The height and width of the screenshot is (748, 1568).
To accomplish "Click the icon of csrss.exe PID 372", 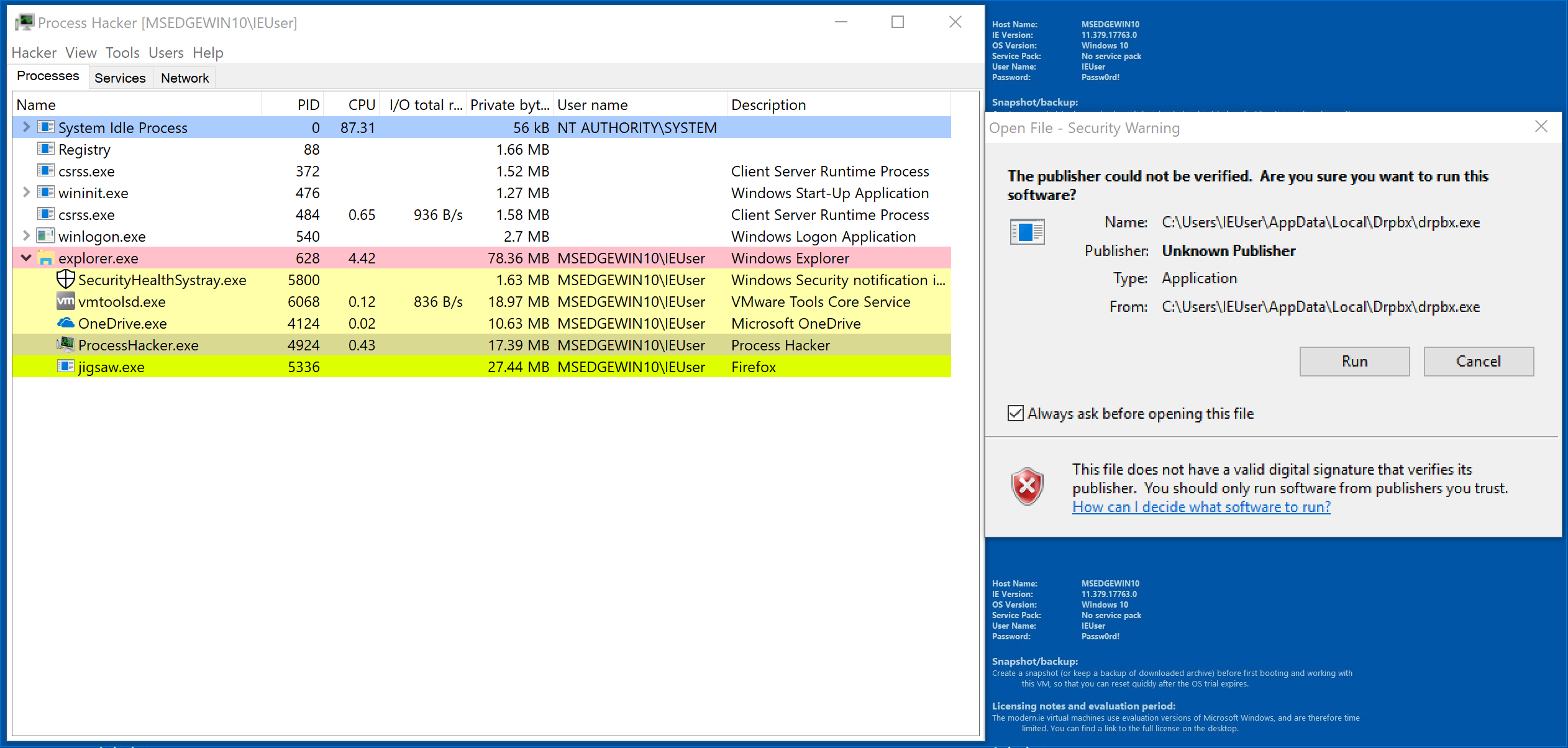I will 46,171.
